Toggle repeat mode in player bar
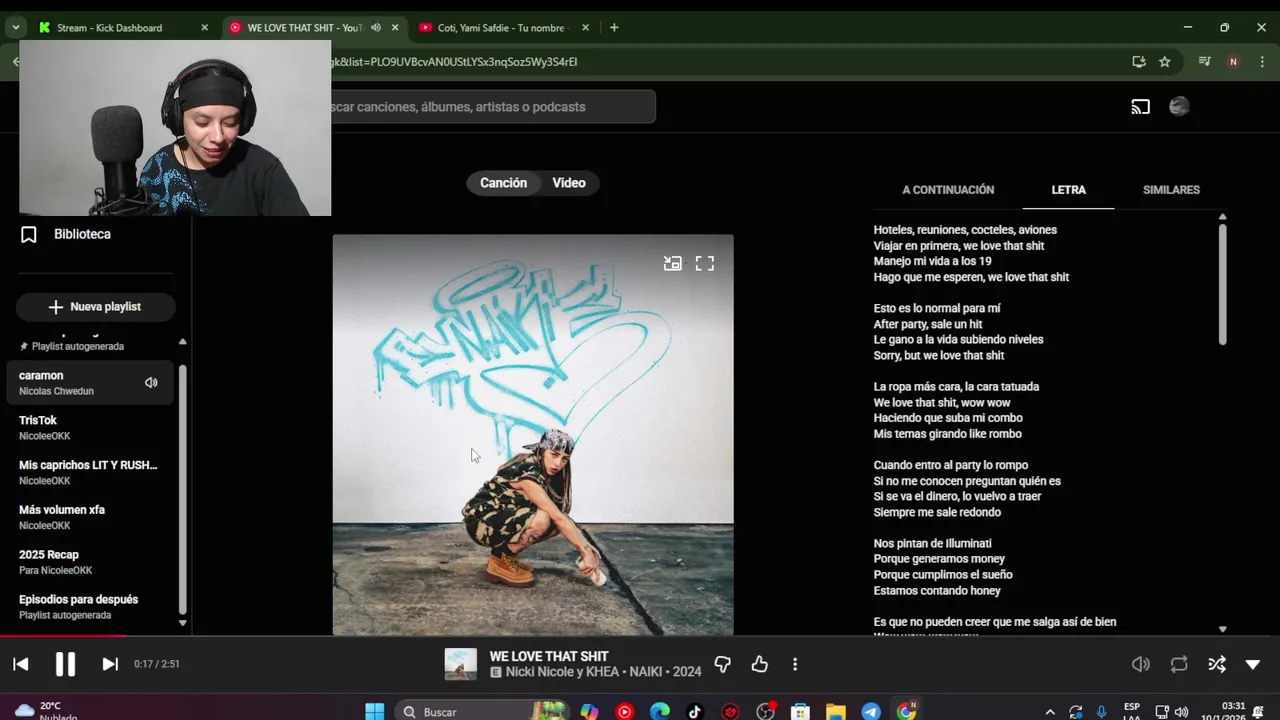Viewport: 1280px width, 720px height. [x=1179, y=664]
